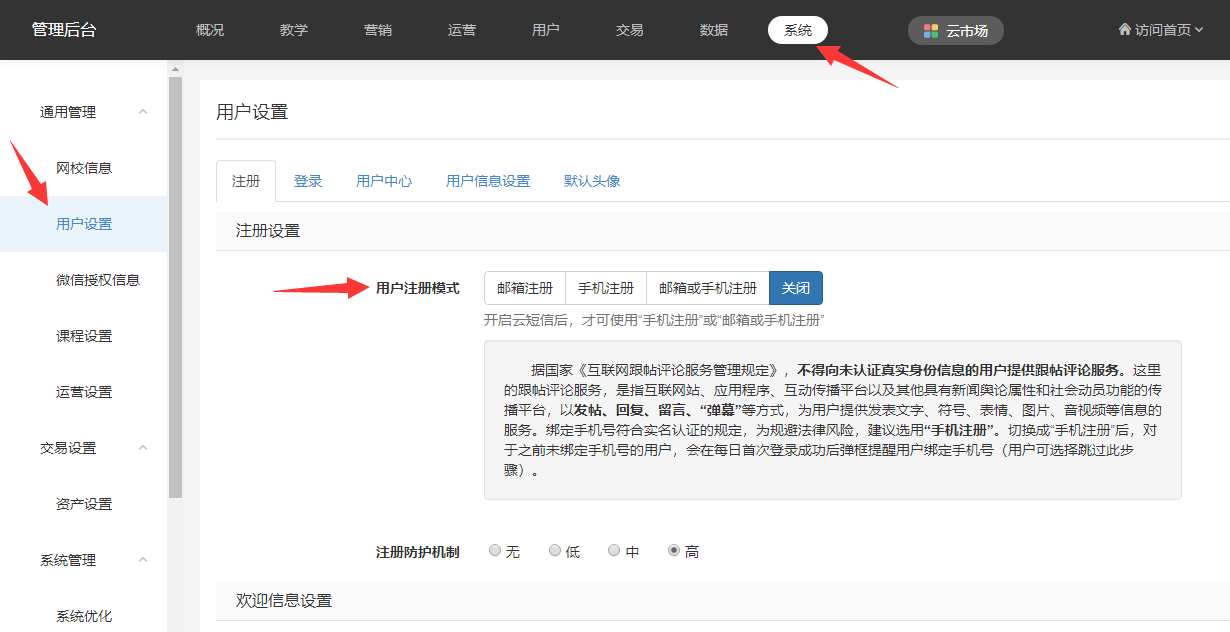Switch to the 登录 tab
The width and height of the screenshot is (1230, 632).
[x=308, y=181]
